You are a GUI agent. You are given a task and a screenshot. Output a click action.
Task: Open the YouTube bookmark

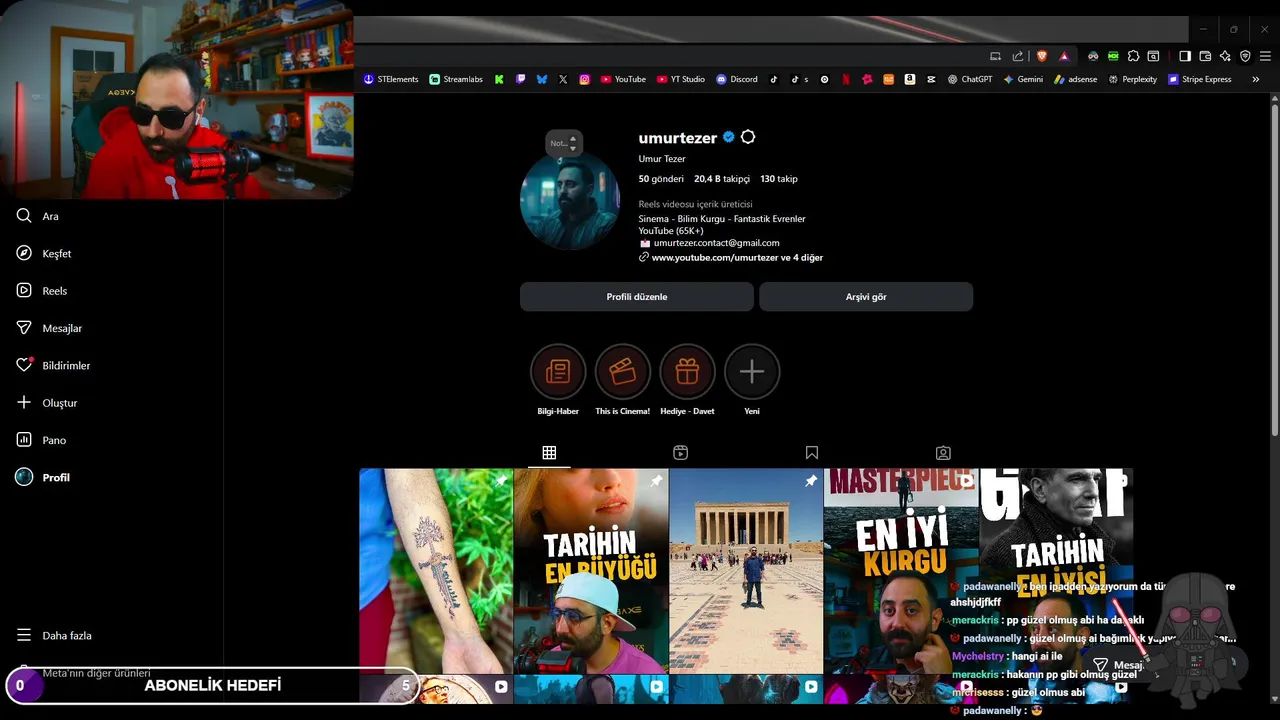pos(623,79)
